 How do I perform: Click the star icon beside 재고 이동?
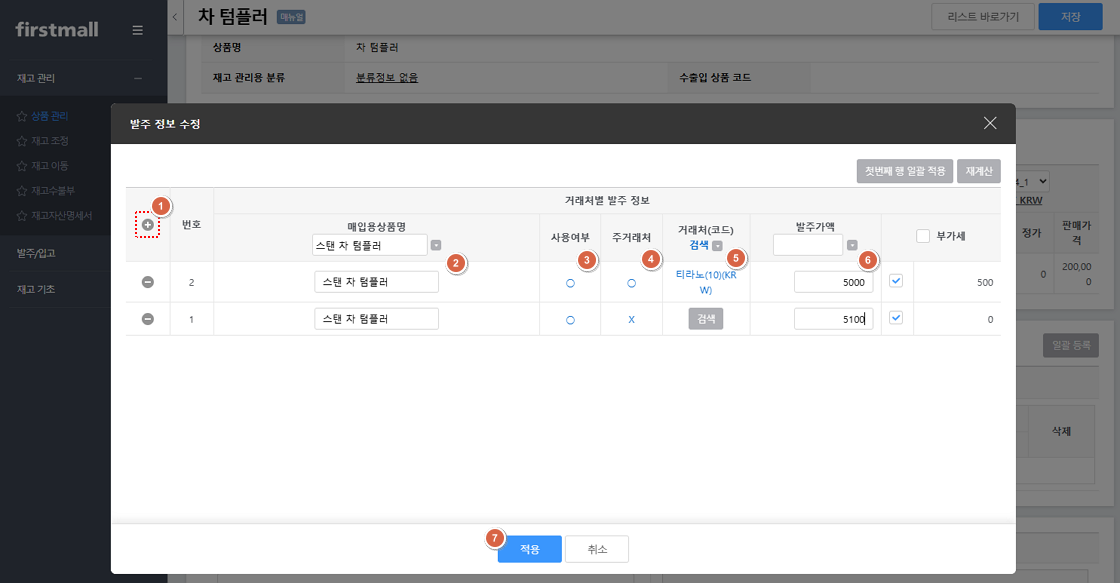tap(21, 166)
